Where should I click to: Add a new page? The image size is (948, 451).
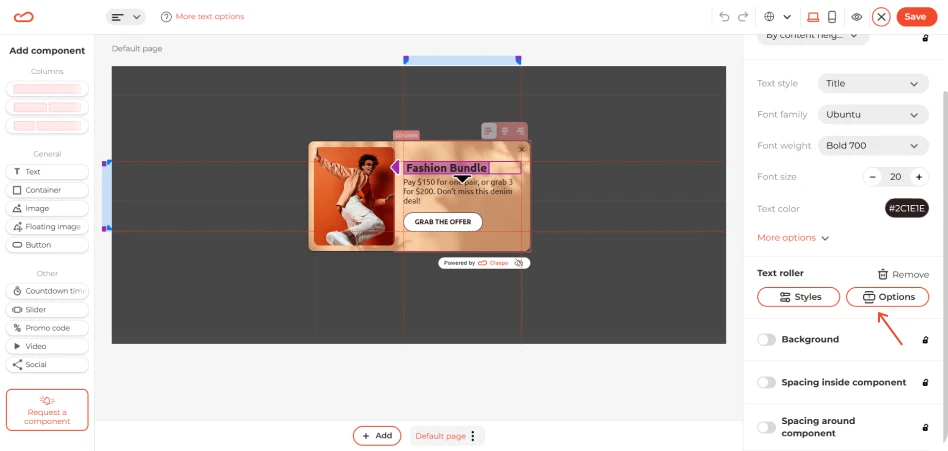[377, 436]
